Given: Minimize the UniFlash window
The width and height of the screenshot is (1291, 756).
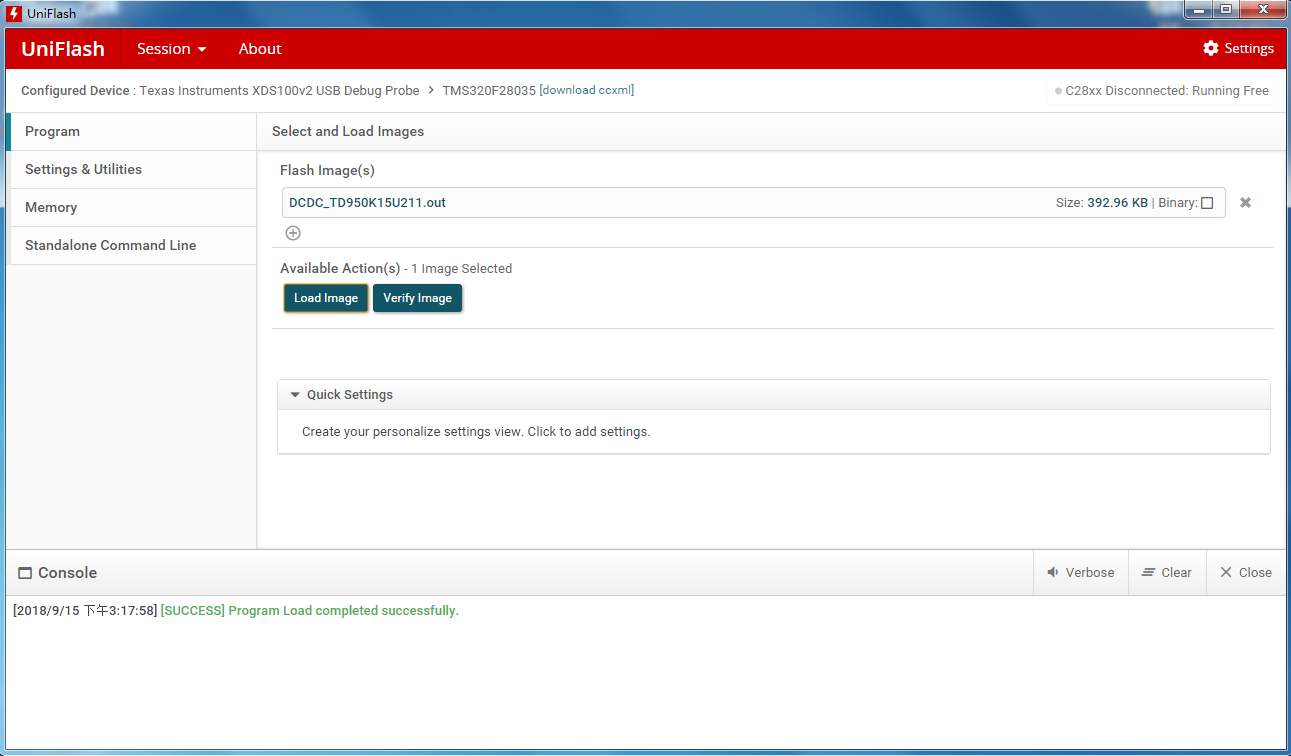Looking at the screenshot, I should click(x=1199, y=10).
